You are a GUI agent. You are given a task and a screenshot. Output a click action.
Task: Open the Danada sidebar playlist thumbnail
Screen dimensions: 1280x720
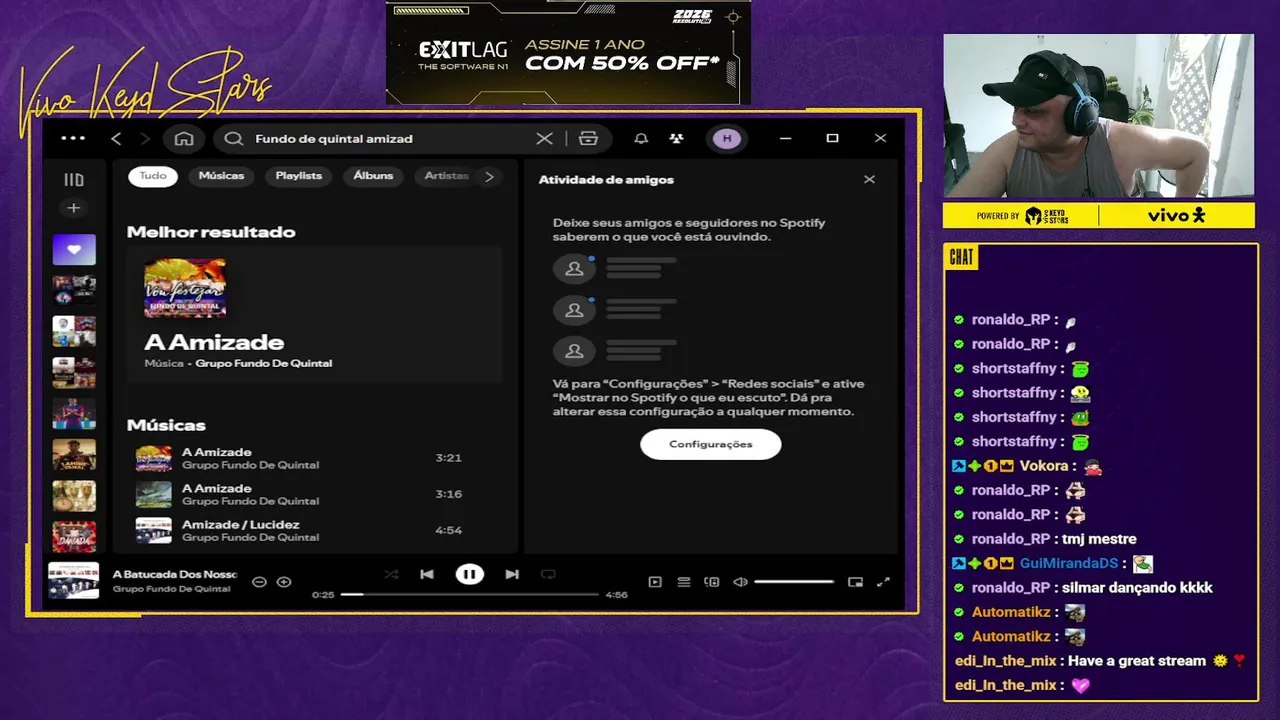click(74, 536)
